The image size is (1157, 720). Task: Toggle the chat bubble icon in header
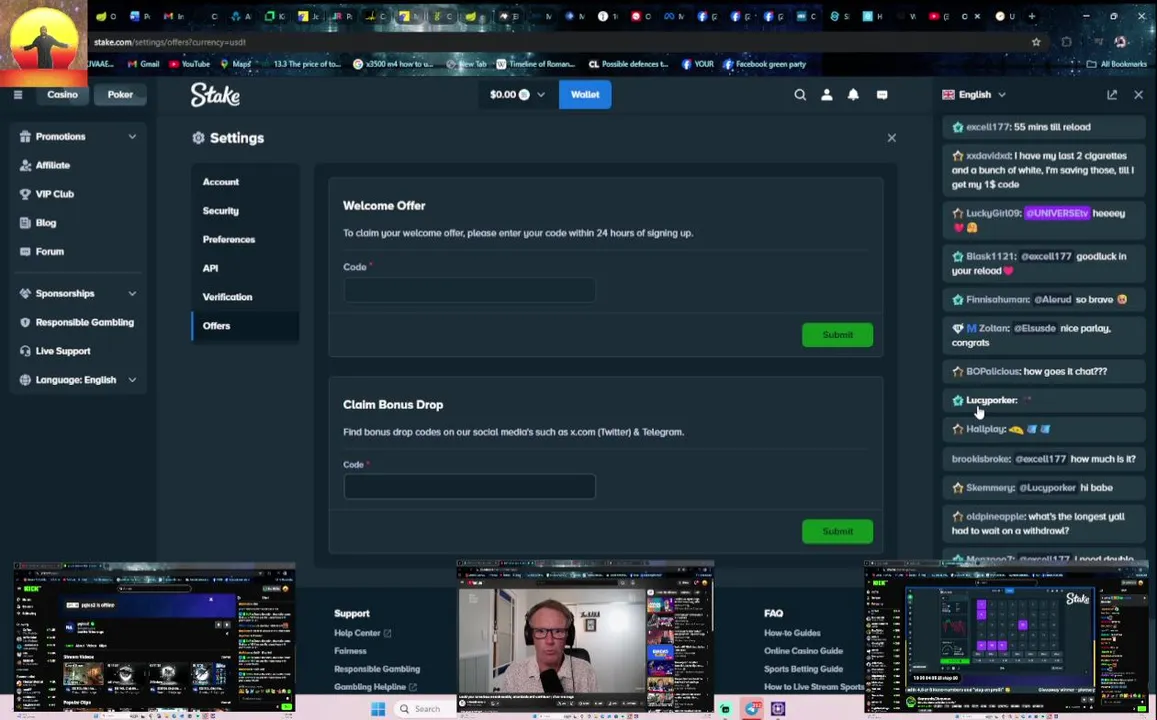[882, 94]
